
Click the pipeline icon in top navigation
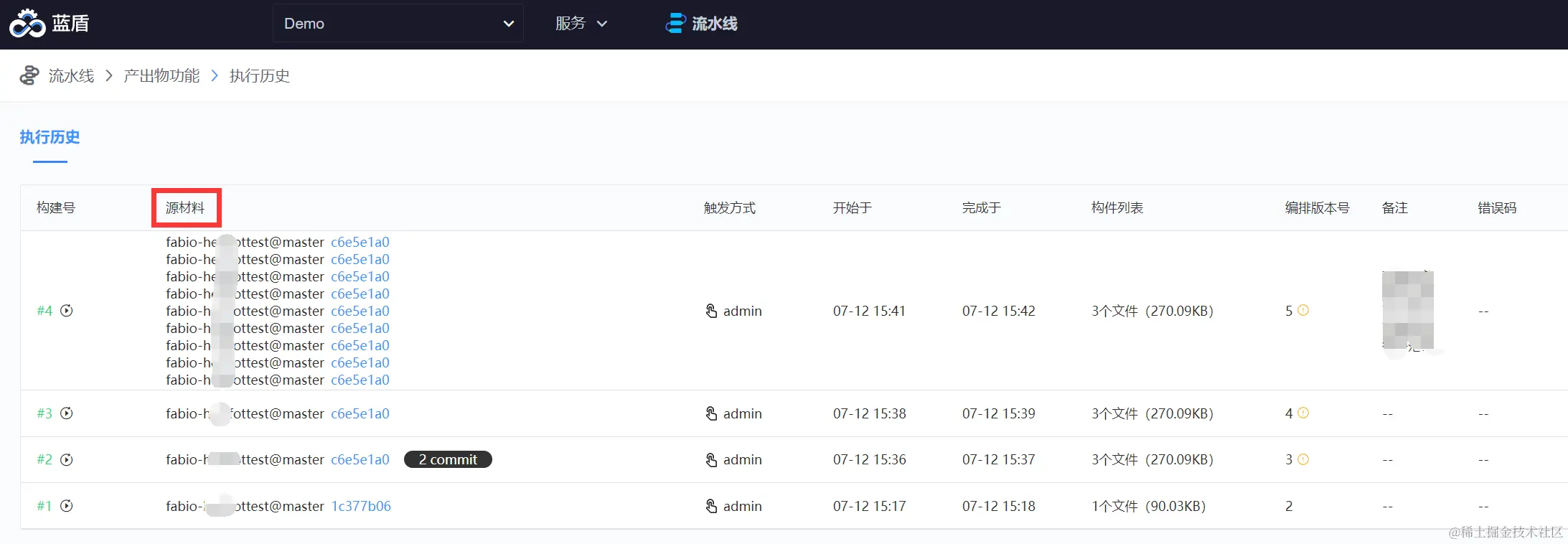[675, 24]
